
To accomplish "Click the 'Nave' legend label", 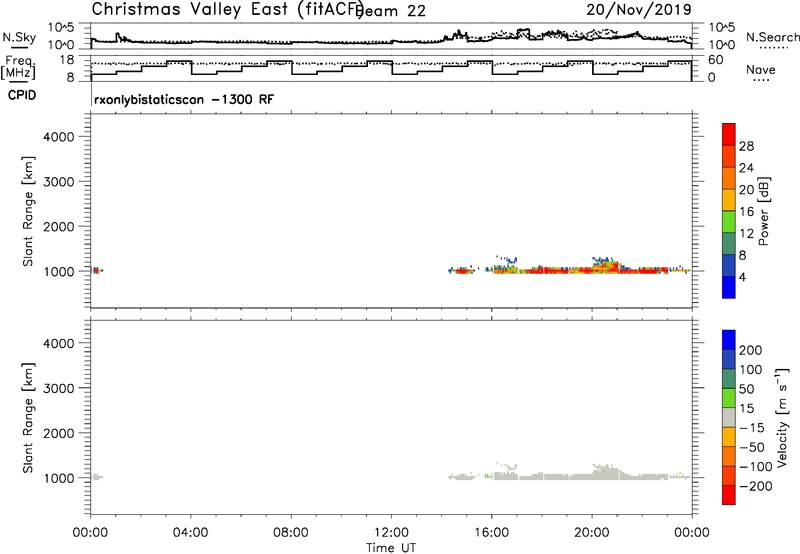I will point(761,70).
